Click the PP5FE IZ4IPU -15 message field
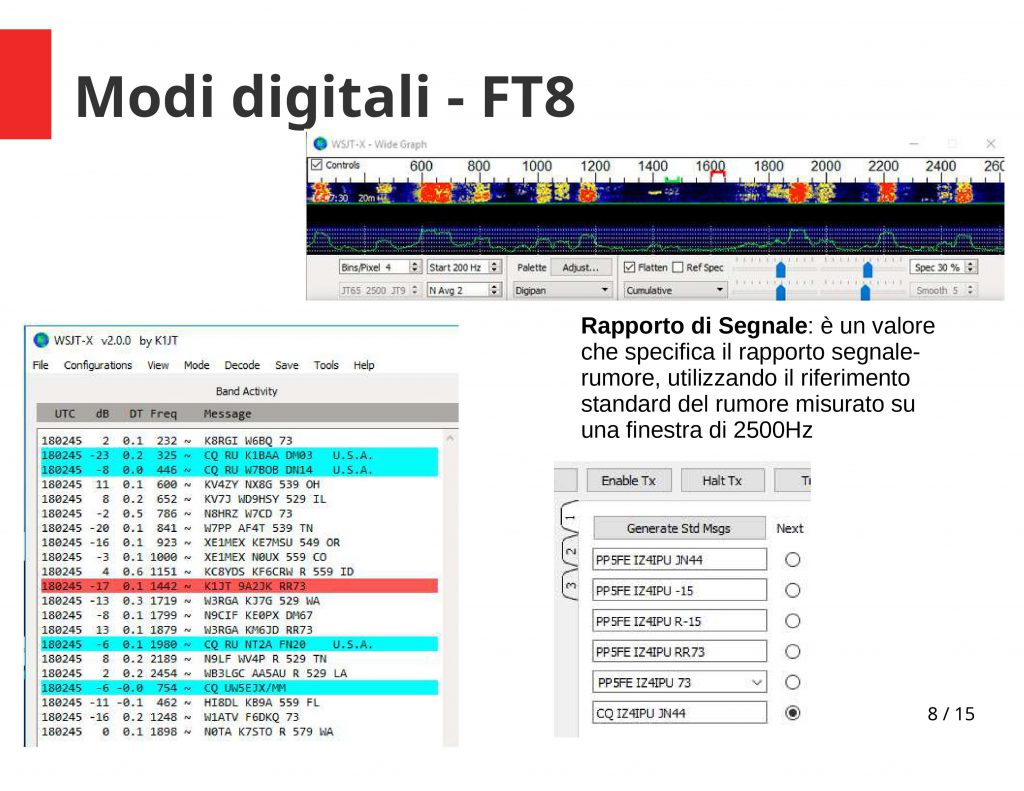This screenshot has width=1024, height=791. [679, 590]
